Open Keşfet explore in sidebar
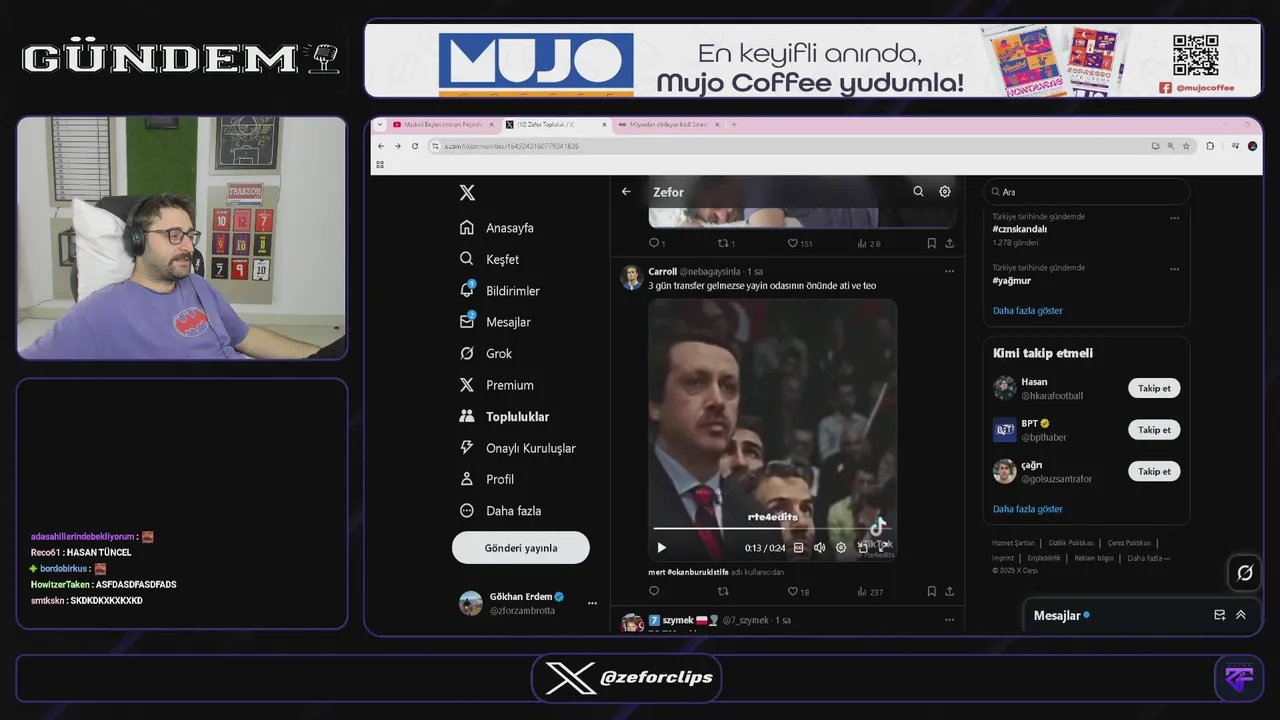The image size is (1280, 720). coord(489,259)
